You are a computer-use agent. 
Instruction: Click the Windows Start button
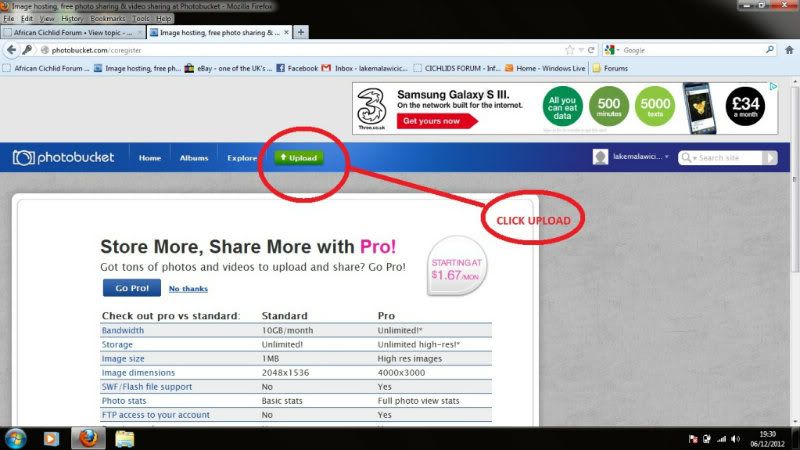coord(15,439)
